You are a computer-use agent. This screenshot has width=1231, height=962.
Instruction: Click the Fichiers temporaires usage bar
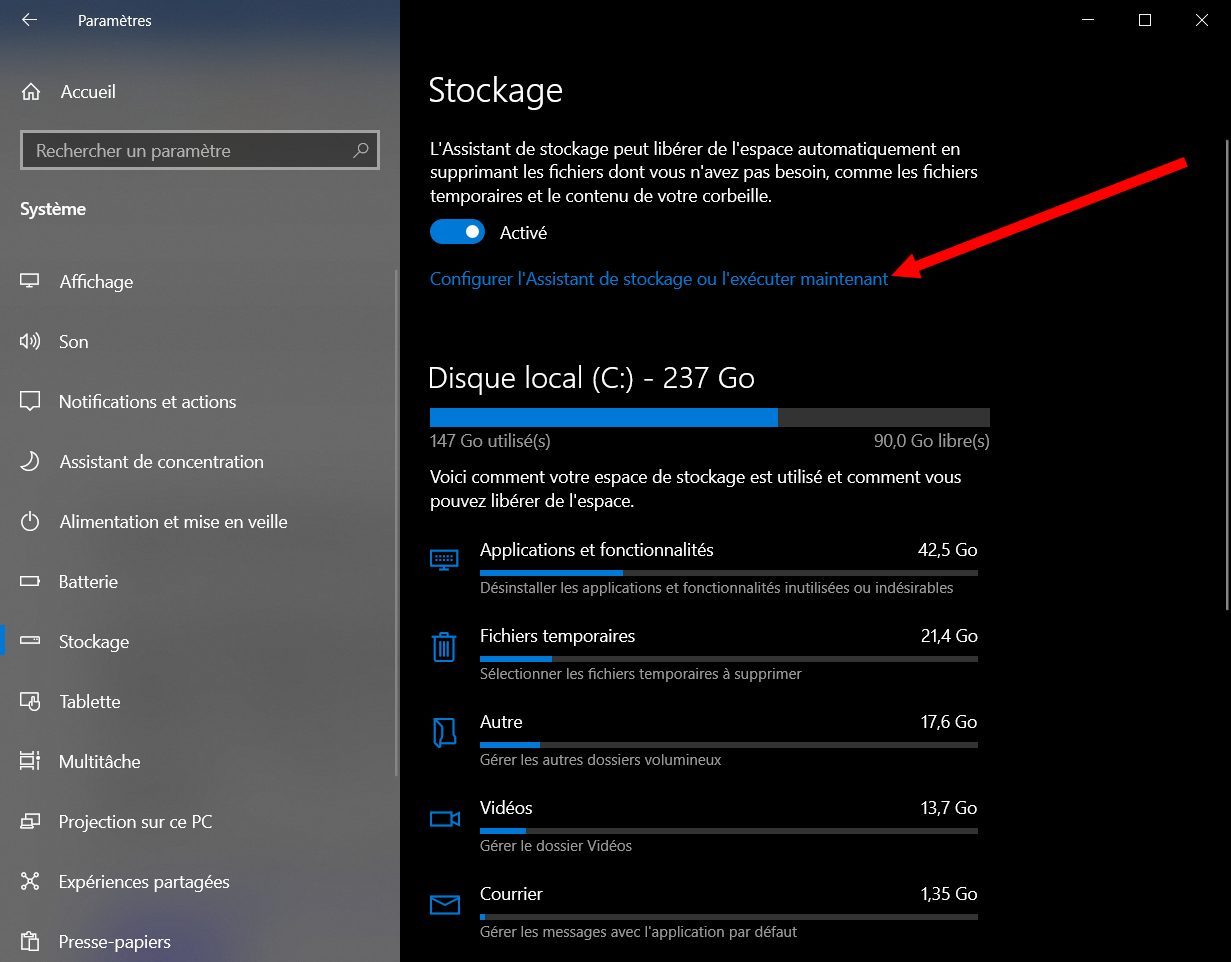point(729,658)
